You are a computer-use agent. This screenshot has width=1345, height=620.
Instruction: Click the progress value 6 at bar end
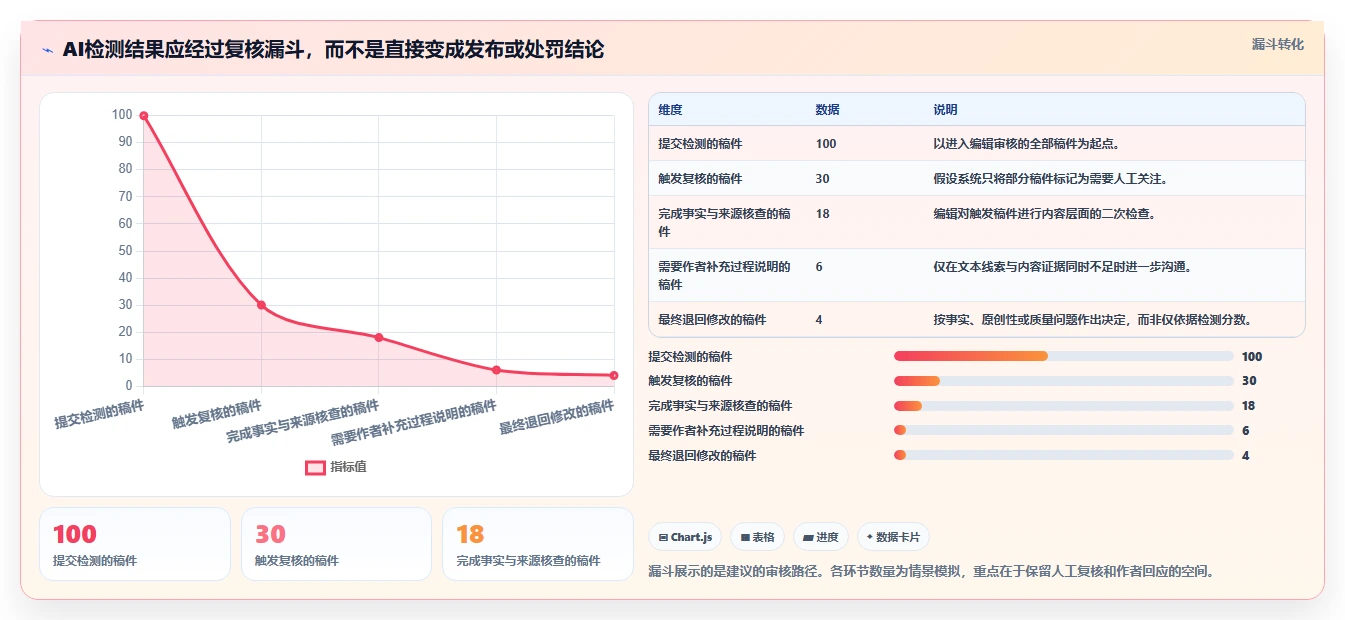tap(1245, 431)
